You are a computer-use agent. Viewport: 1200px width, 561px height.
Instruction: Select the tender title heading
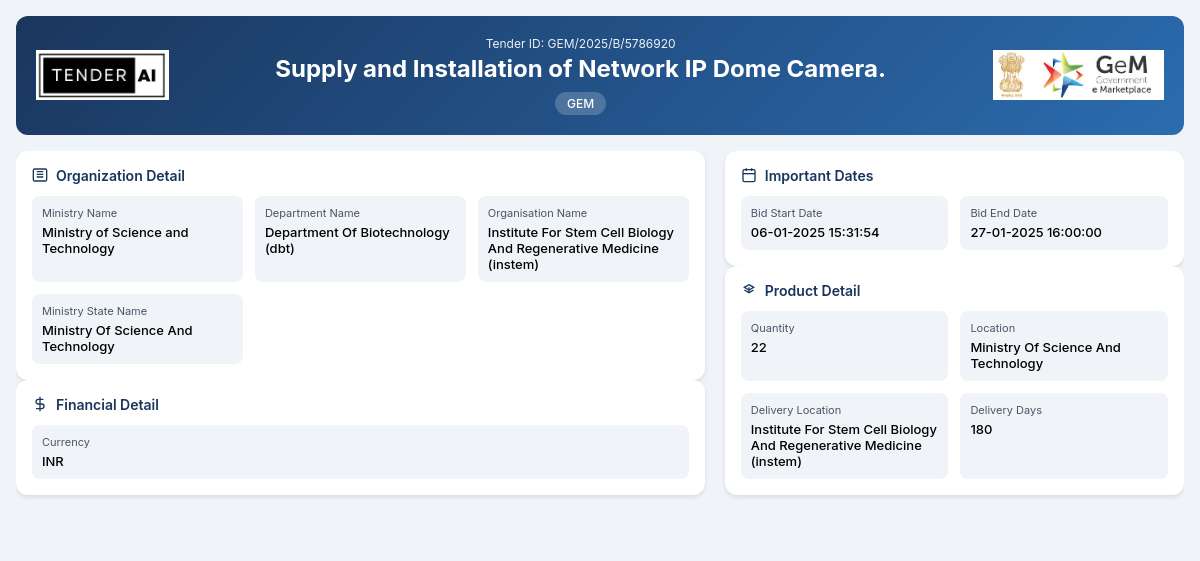(580, 69)
